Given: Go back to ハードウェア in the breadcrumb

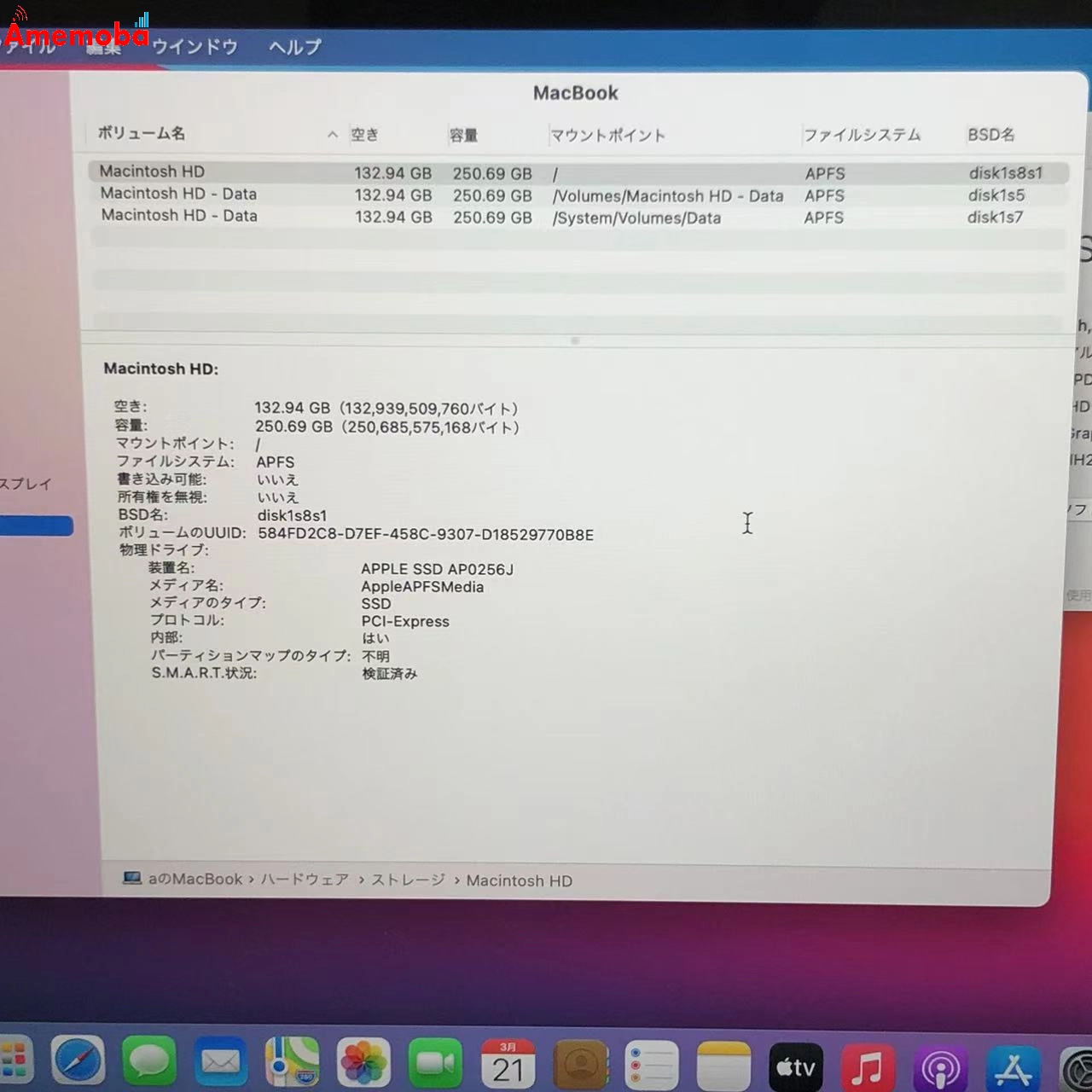Looking at the screenshot, I should (x=305, y=879).
